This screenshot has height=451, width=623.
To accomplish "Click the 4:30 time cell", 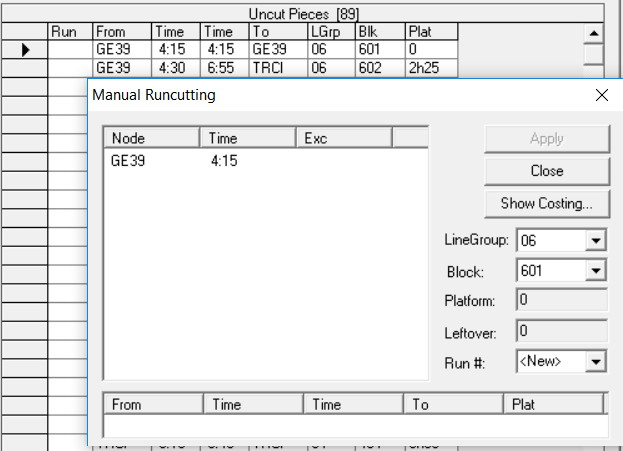I will coord(175,68).
